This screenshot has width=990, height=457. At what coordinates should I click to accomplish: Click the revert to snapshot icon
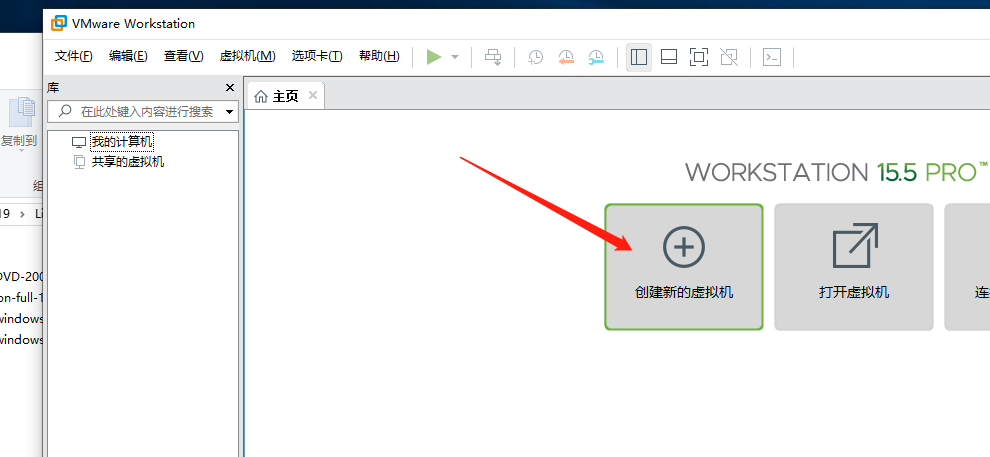tap(566, 57)
